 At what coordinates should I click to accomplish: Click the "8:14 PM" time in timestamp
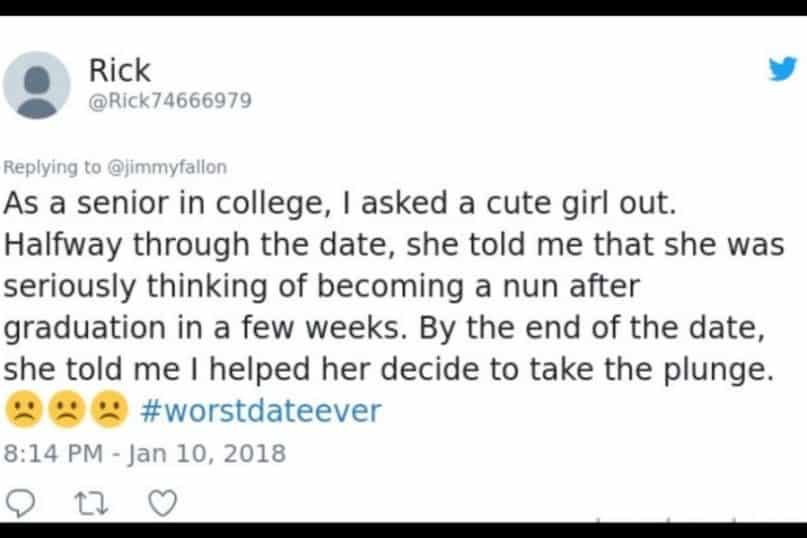(55, 453)
